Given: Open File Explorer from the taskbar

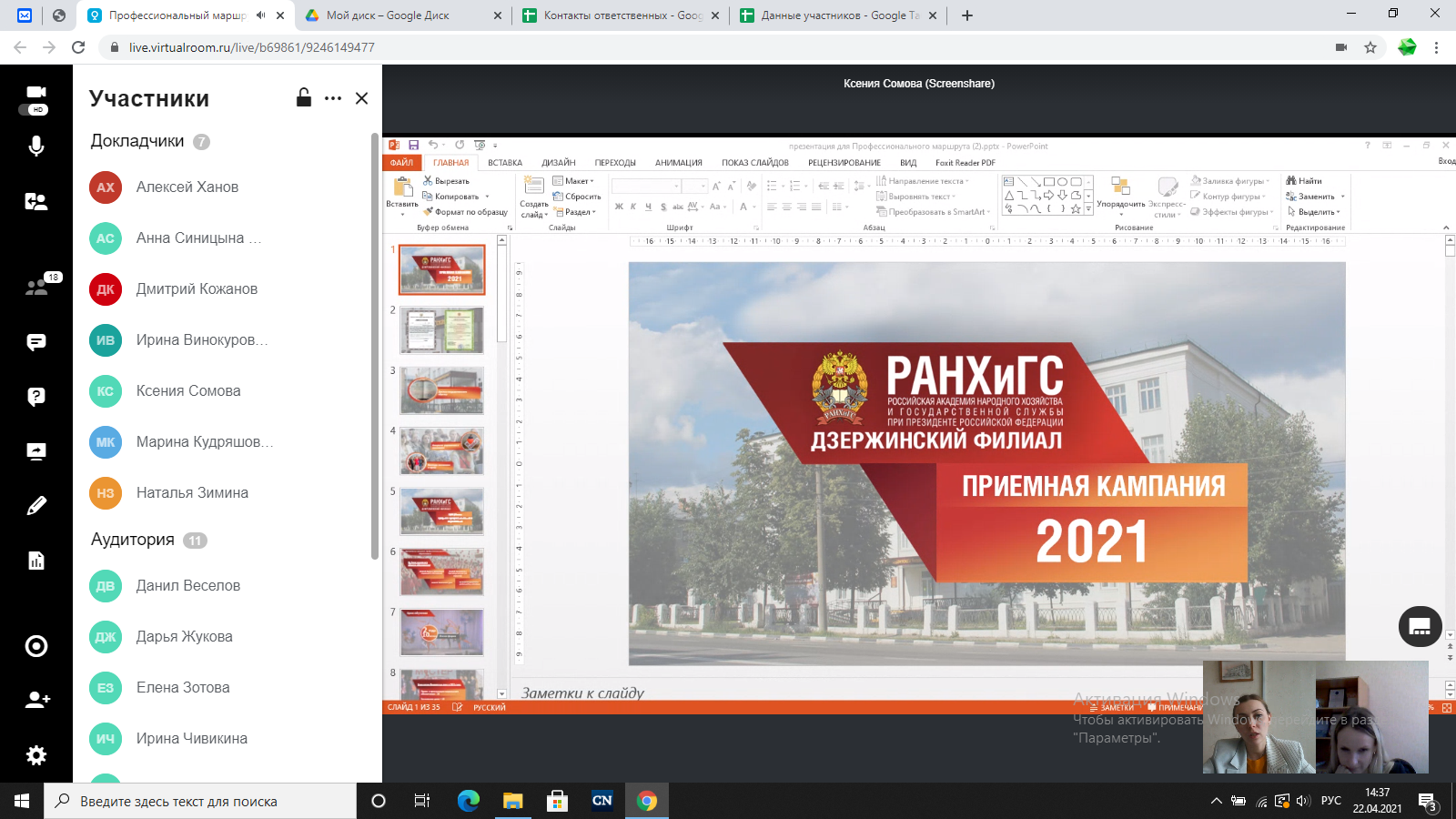Looking at the screenshot, I should coord(512,801).
